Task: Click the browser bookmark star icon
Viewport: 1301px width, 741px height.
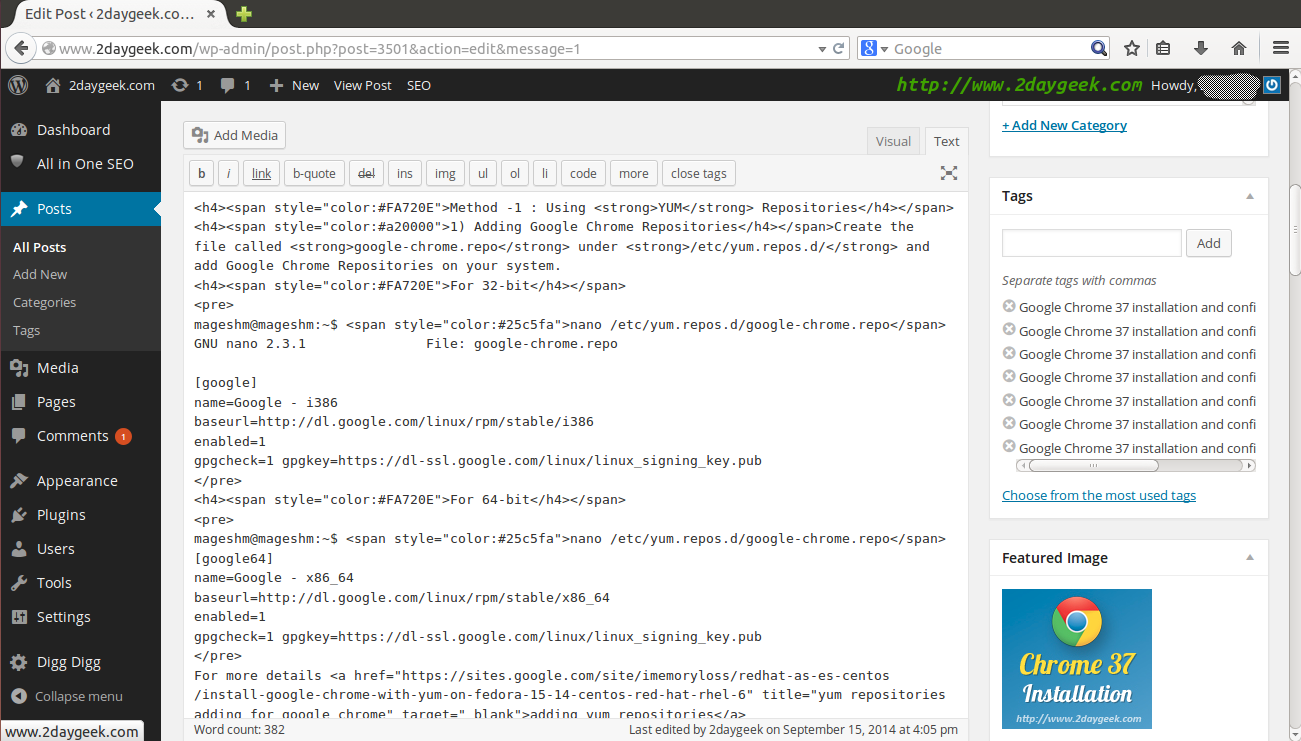Action: 1131,48
